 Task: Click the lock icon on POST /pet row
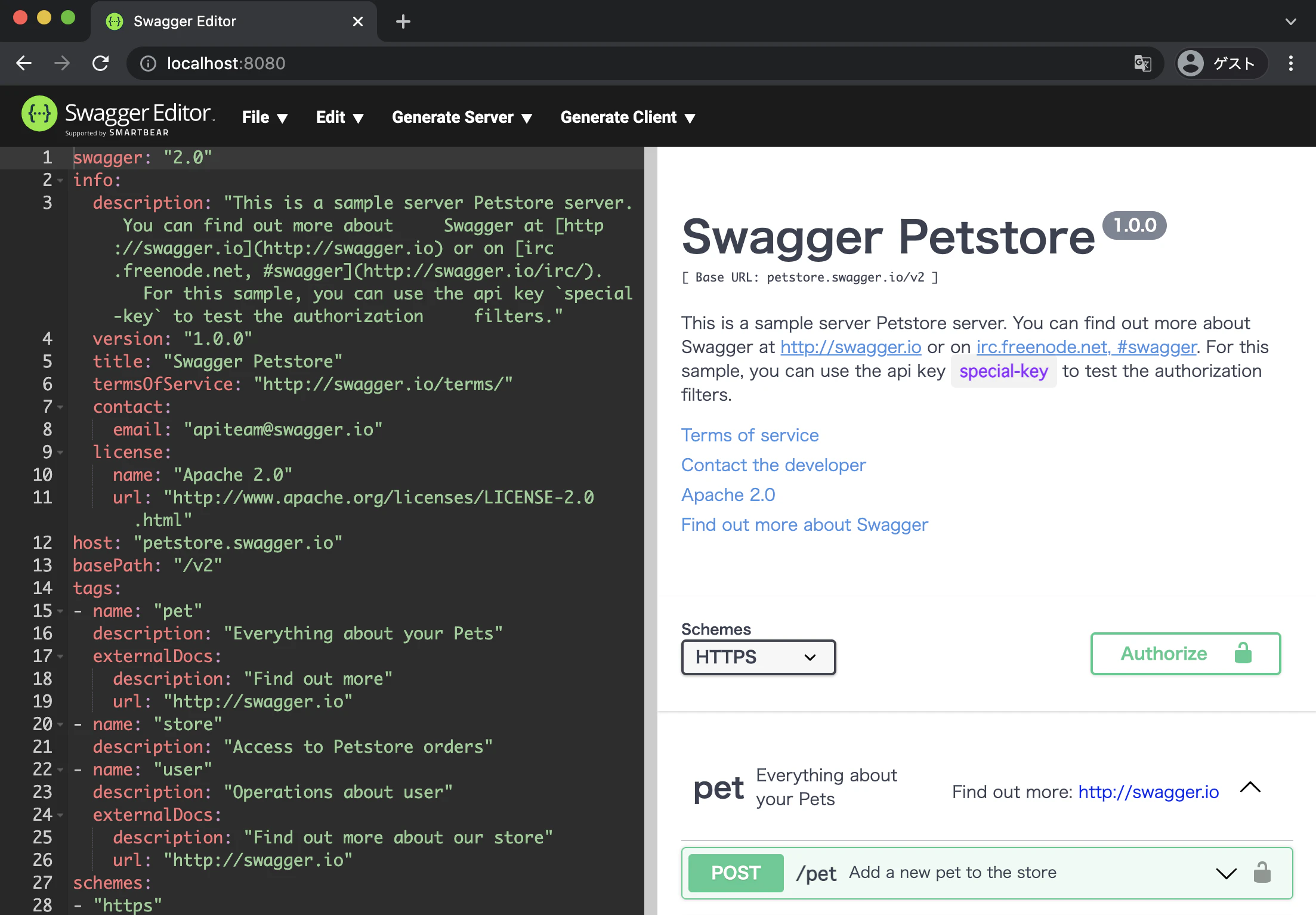pos(1262,873)
